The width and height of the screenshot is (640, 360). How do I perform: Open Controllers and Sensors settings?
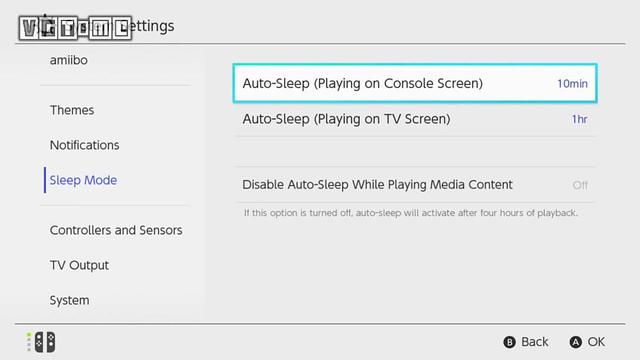pyautogui.click(x=116, y=230)
